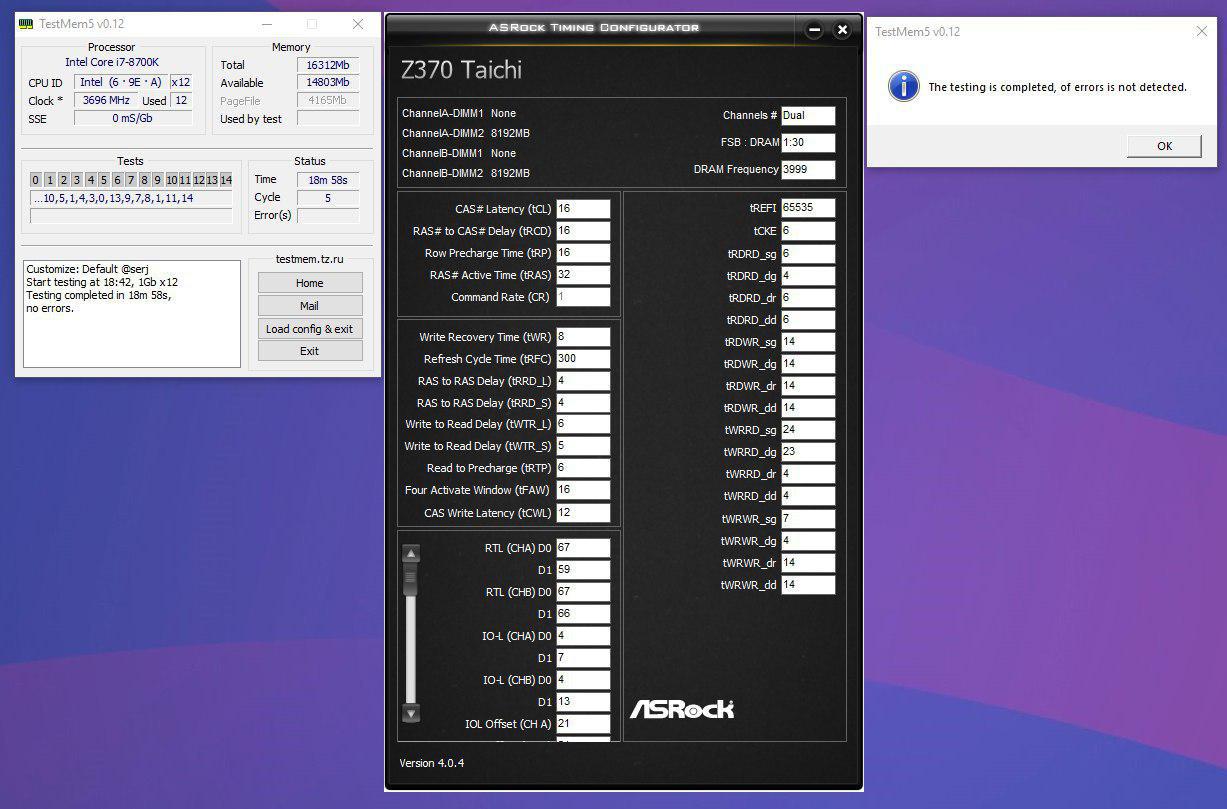The image size is (1227, 809).
Task: Click the RTL (CHB) D0 field
Action: tap(583, 592)
